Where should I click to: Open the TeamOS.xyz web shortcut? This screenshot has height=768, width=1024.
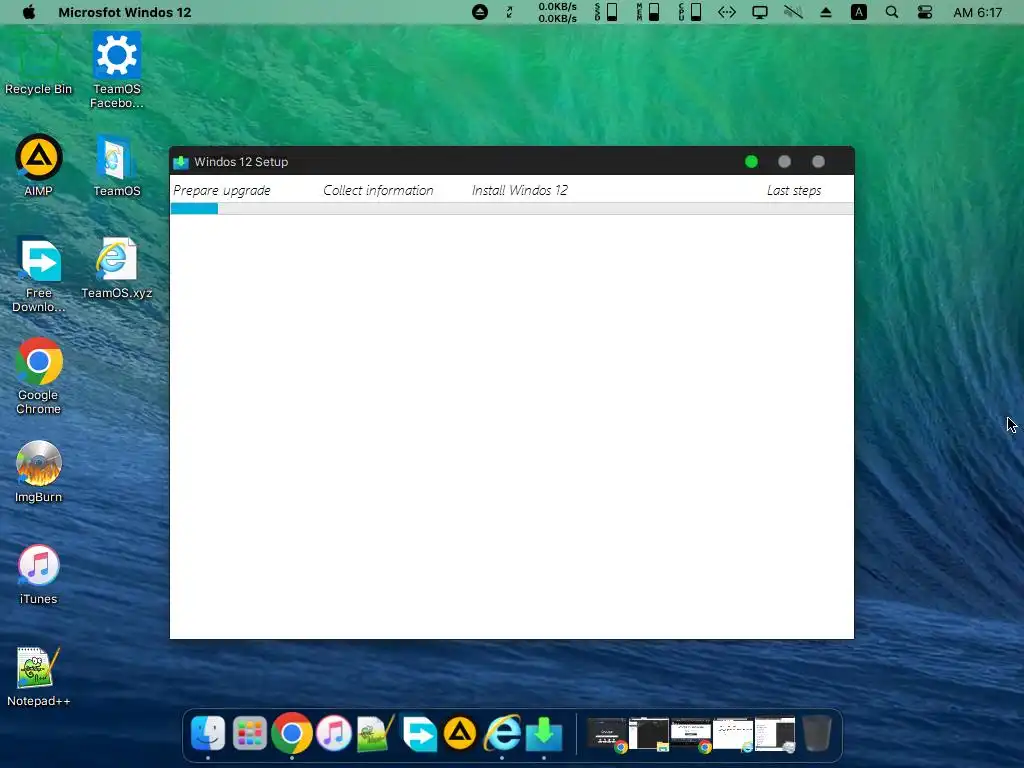pos(116,268)
